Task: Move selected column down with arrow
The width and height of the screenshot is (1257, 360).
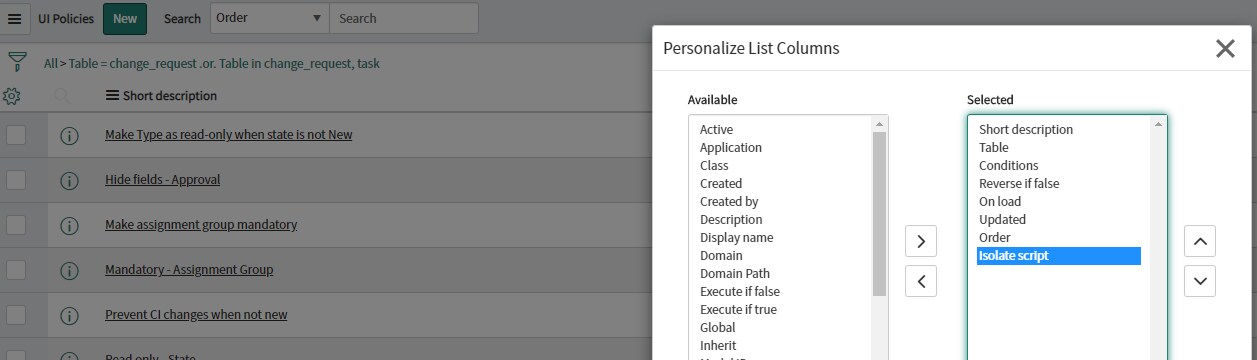Action: (1200, 281)
